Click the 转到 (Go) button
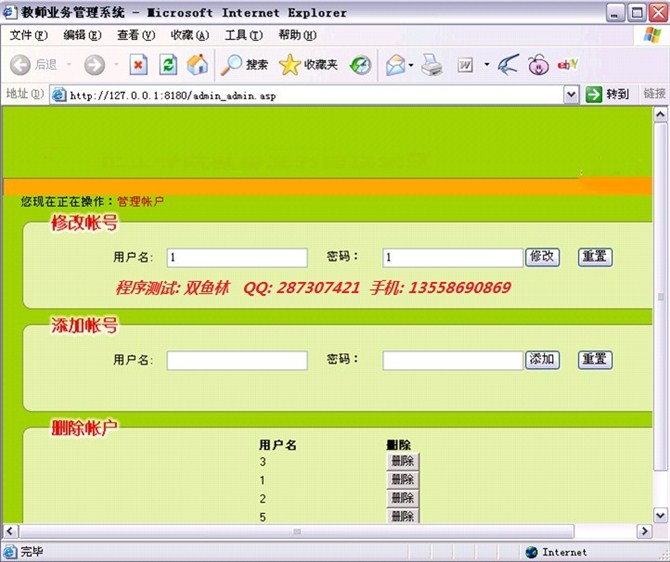This screenshot has height=562, width=670. (607, 94)
